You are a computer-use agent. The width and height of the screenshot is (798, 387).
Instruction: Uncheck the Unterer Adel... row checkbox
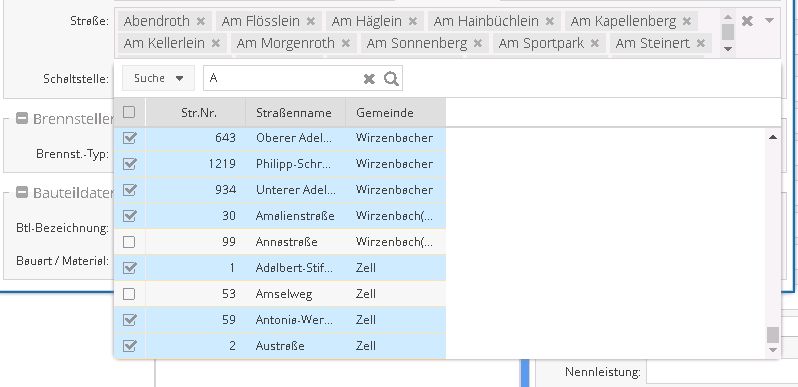click(x=129, y=190)
